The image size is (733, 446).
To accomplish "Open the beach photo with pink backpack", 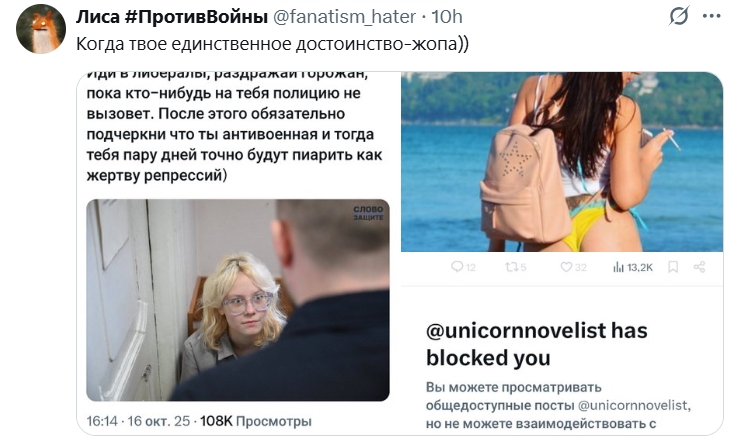I will pos(562,162).
